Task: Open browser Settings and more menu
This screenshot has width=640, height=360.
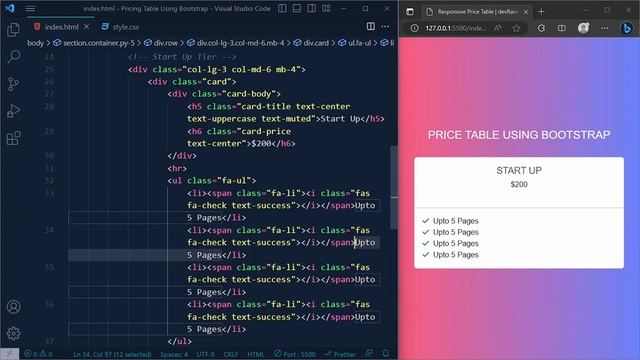Action: [604, 28]
